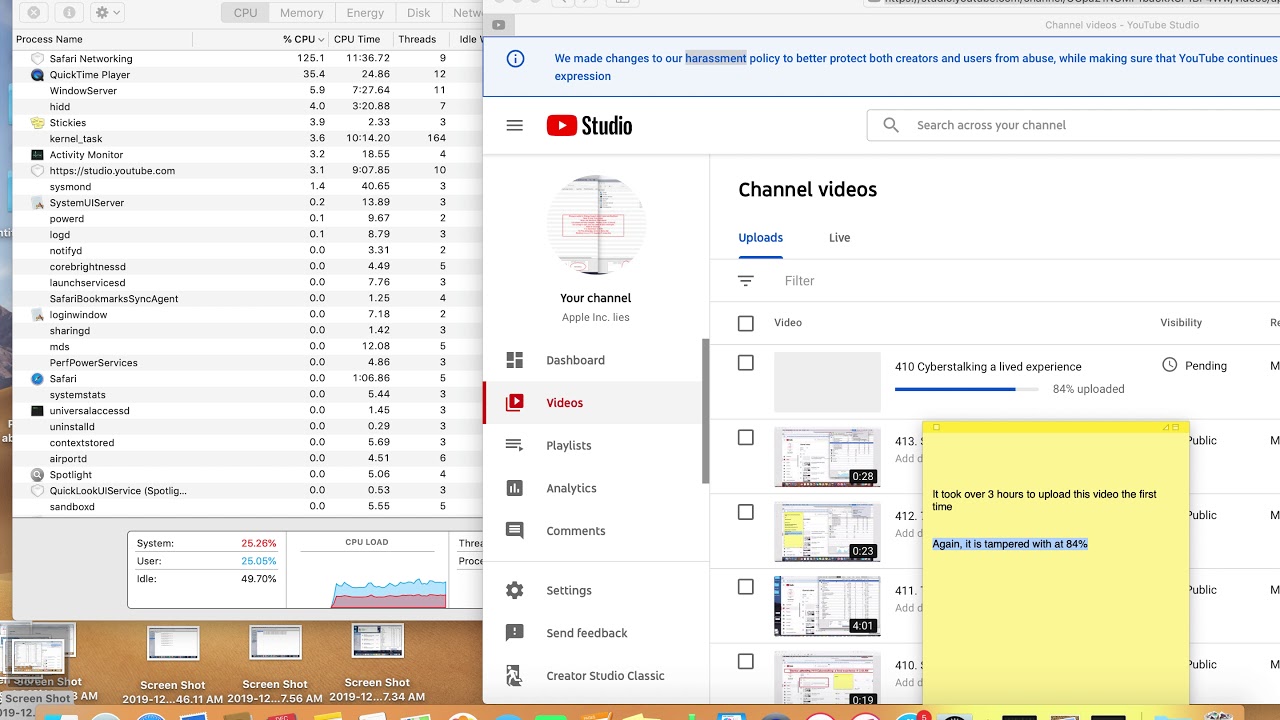Switch to the Memory tab in Activity Monitor

(301, 13)
